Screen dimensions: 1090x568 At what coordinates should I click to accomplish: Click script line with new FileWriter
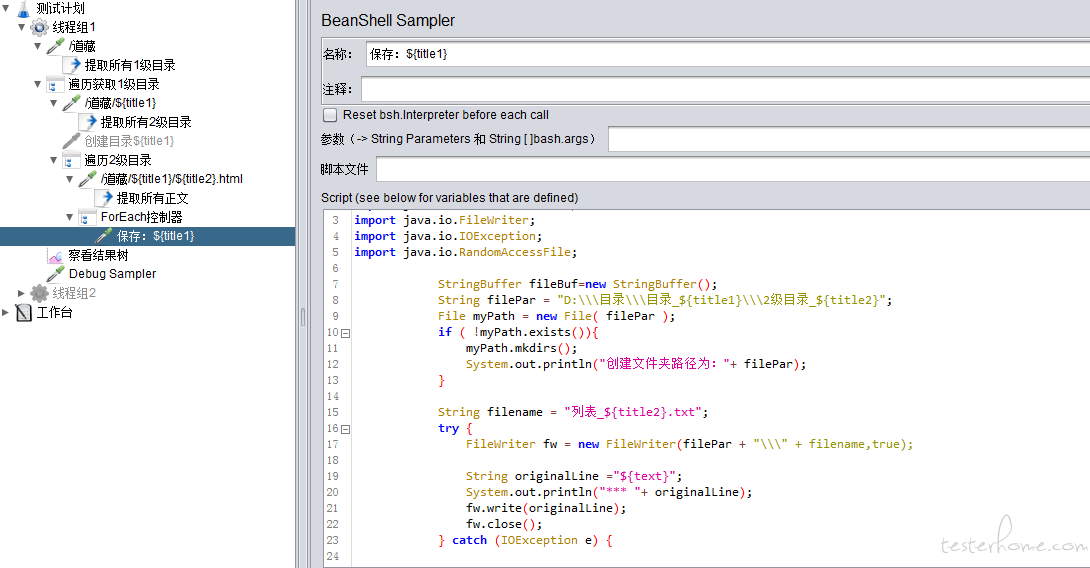click(689, 444)
